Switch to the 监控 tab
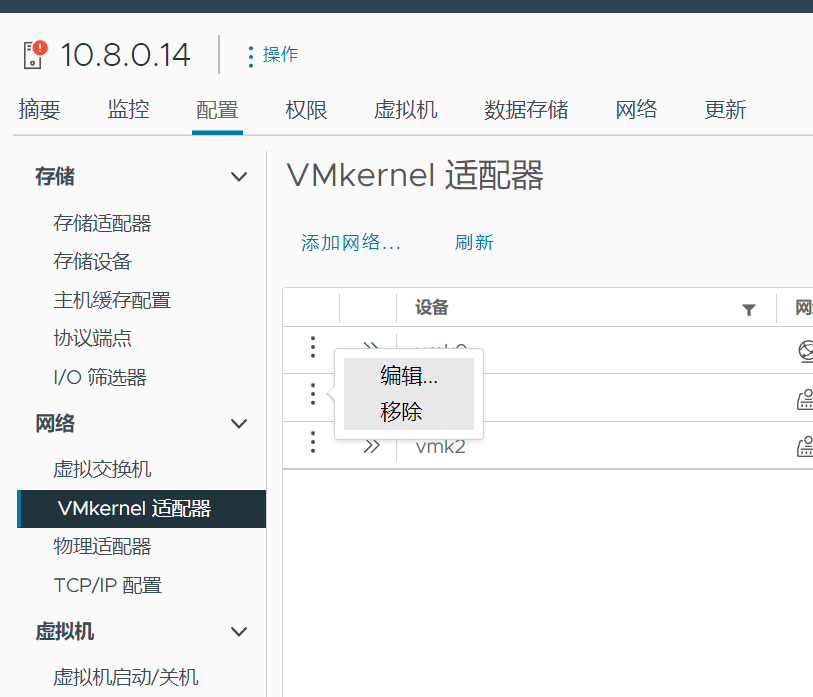Viewport: 813px width, 697px height. [128, 110]
